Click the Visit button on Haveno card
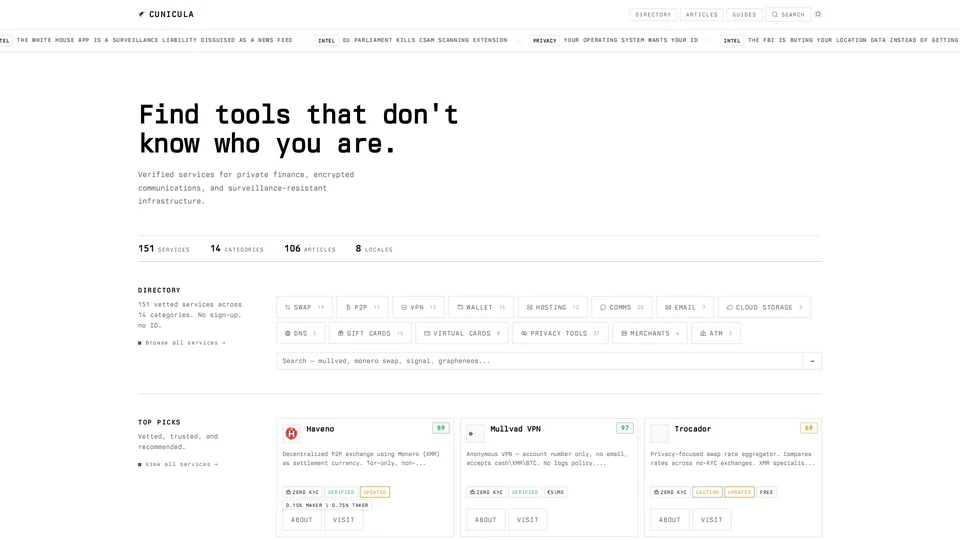 point(343,520)
